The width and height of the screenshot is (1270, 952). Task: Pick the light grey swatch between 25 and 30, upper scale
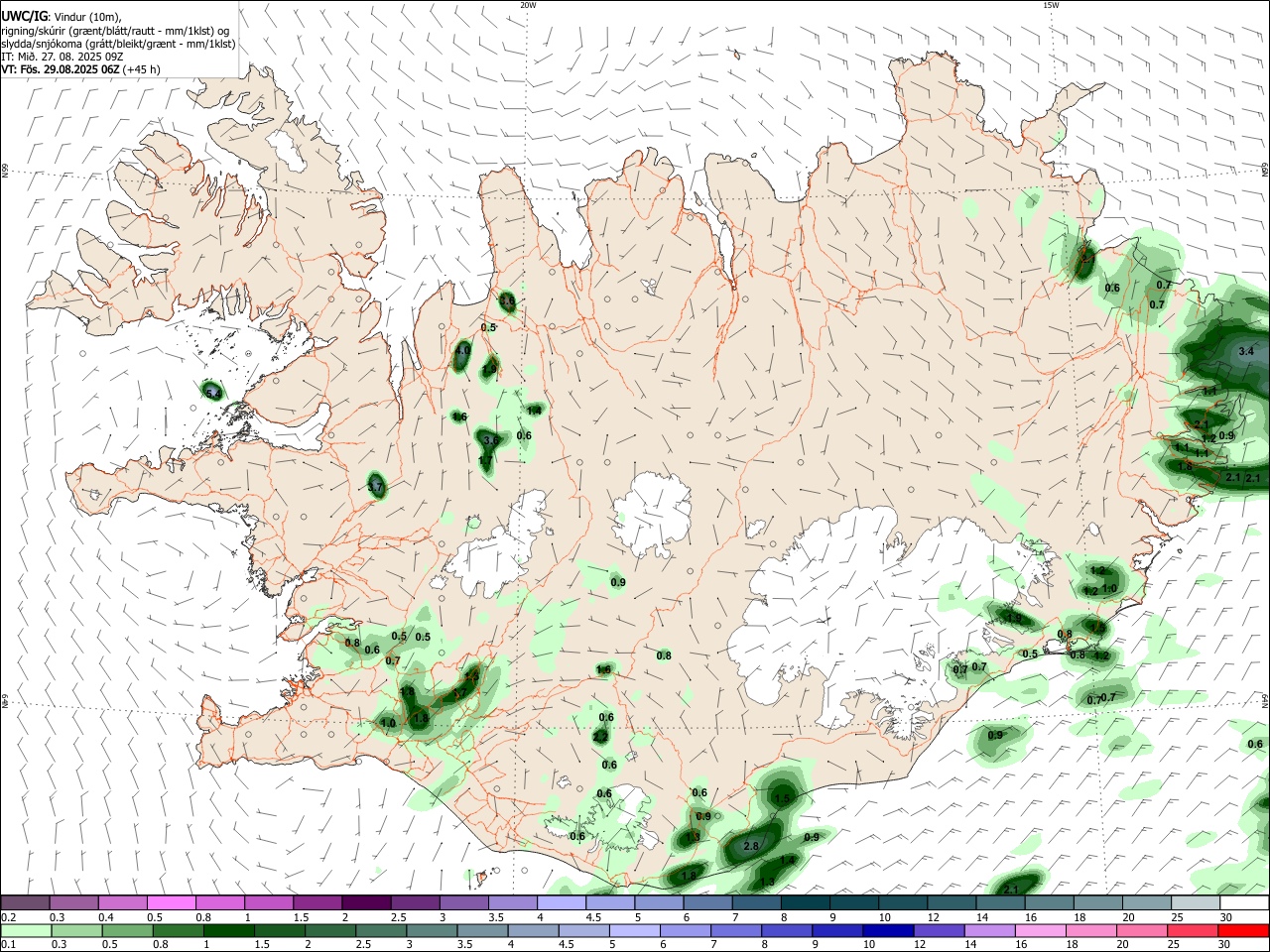[x=1196, y=902]
